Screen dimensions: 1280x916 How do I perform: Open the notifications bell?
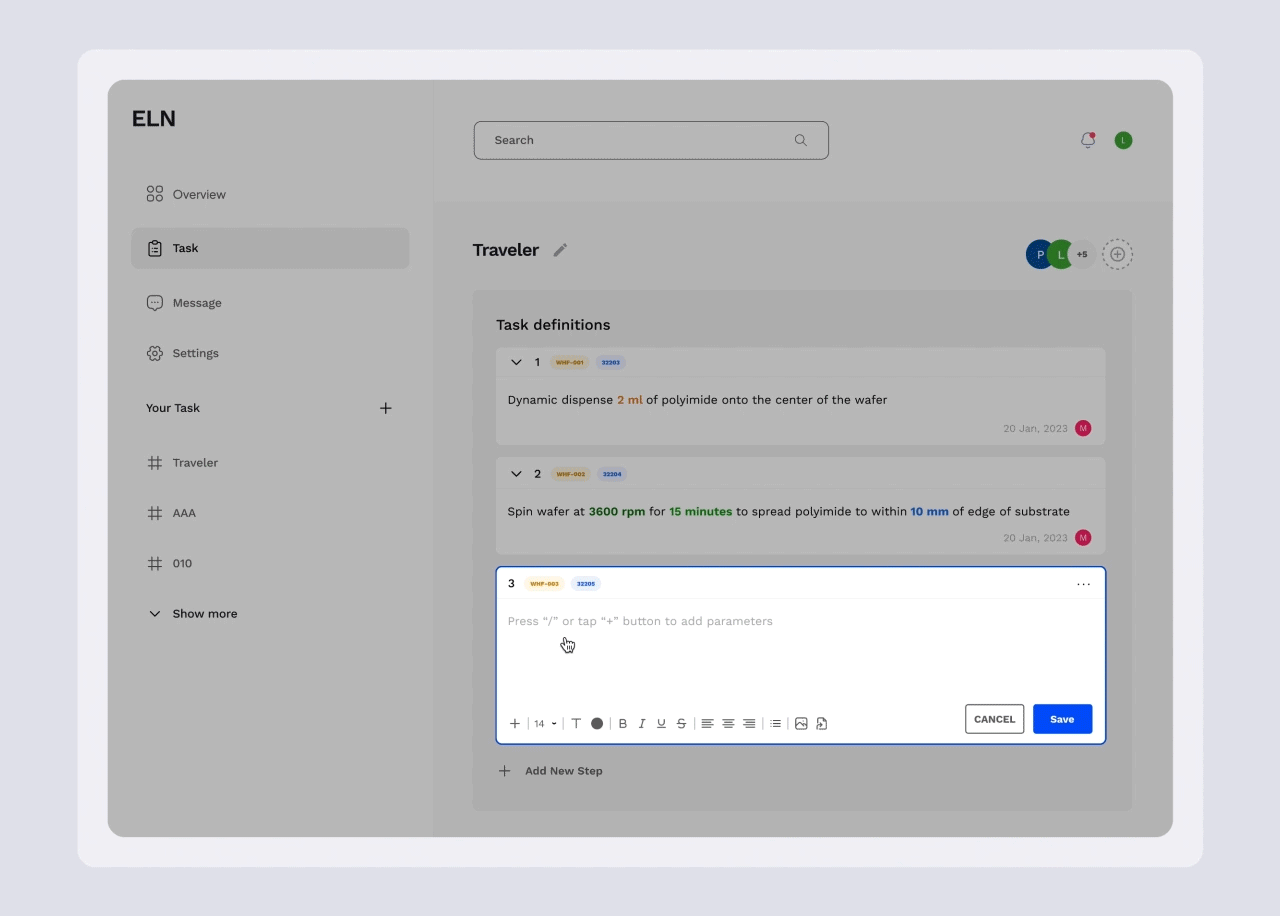[1088, 140]
